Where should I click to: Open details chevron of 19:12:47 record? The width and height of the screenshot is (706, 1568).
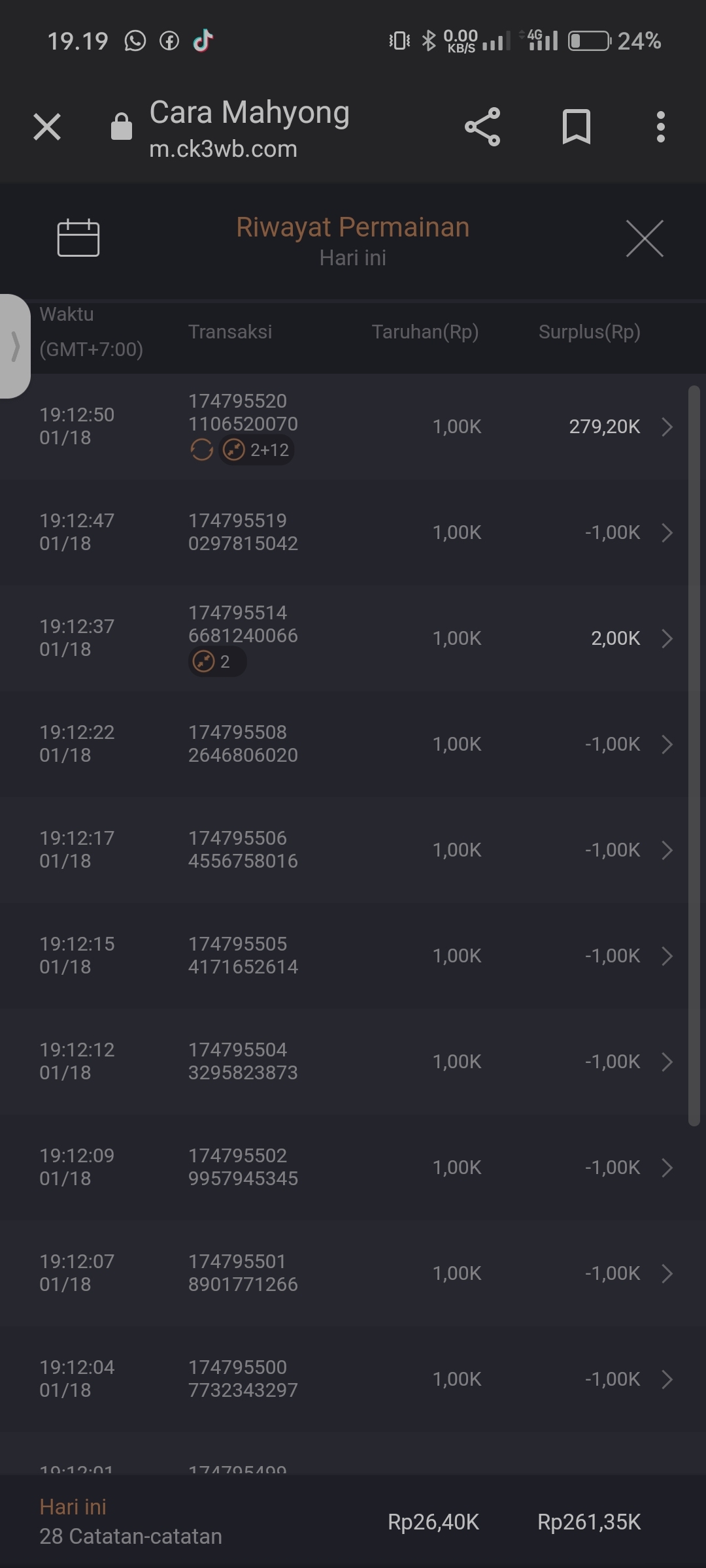coord(667,532)
